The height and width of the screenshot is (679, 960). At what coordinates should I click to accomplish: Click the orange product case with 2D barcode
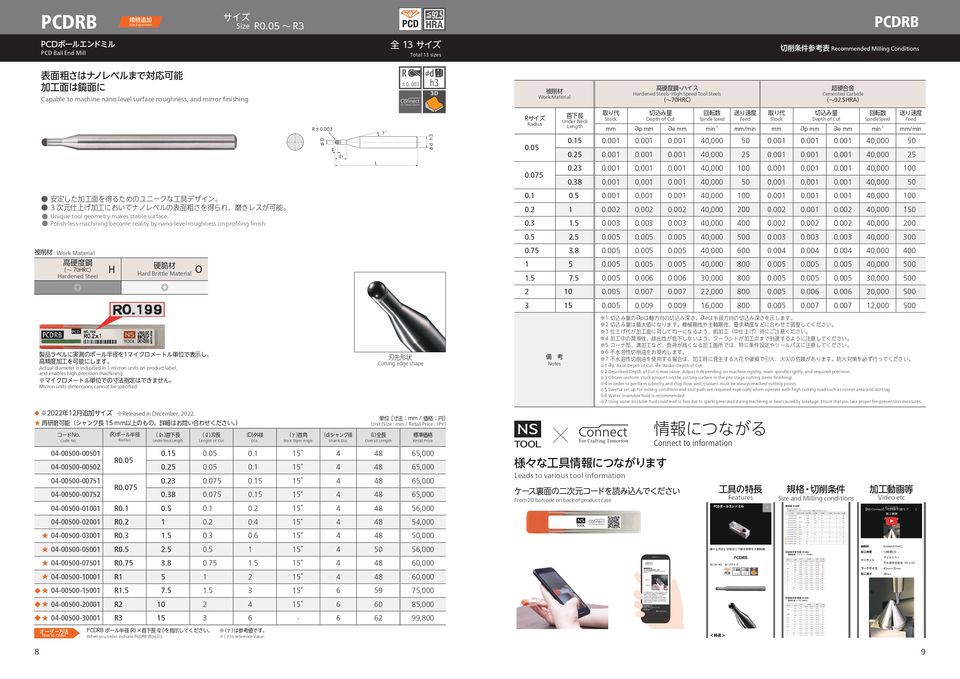tap(583, 522)
